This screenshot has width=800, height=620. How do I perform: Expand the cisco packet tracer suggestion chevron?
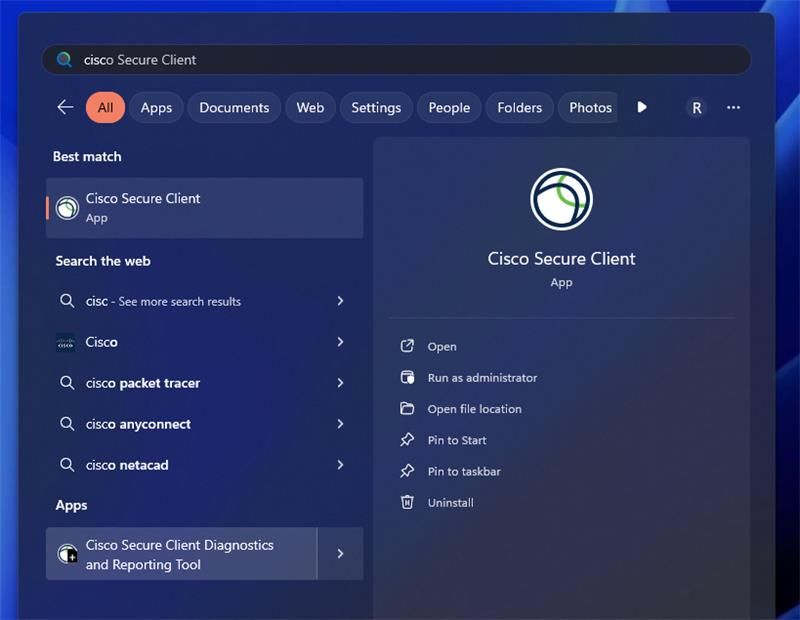coord(340,383)
